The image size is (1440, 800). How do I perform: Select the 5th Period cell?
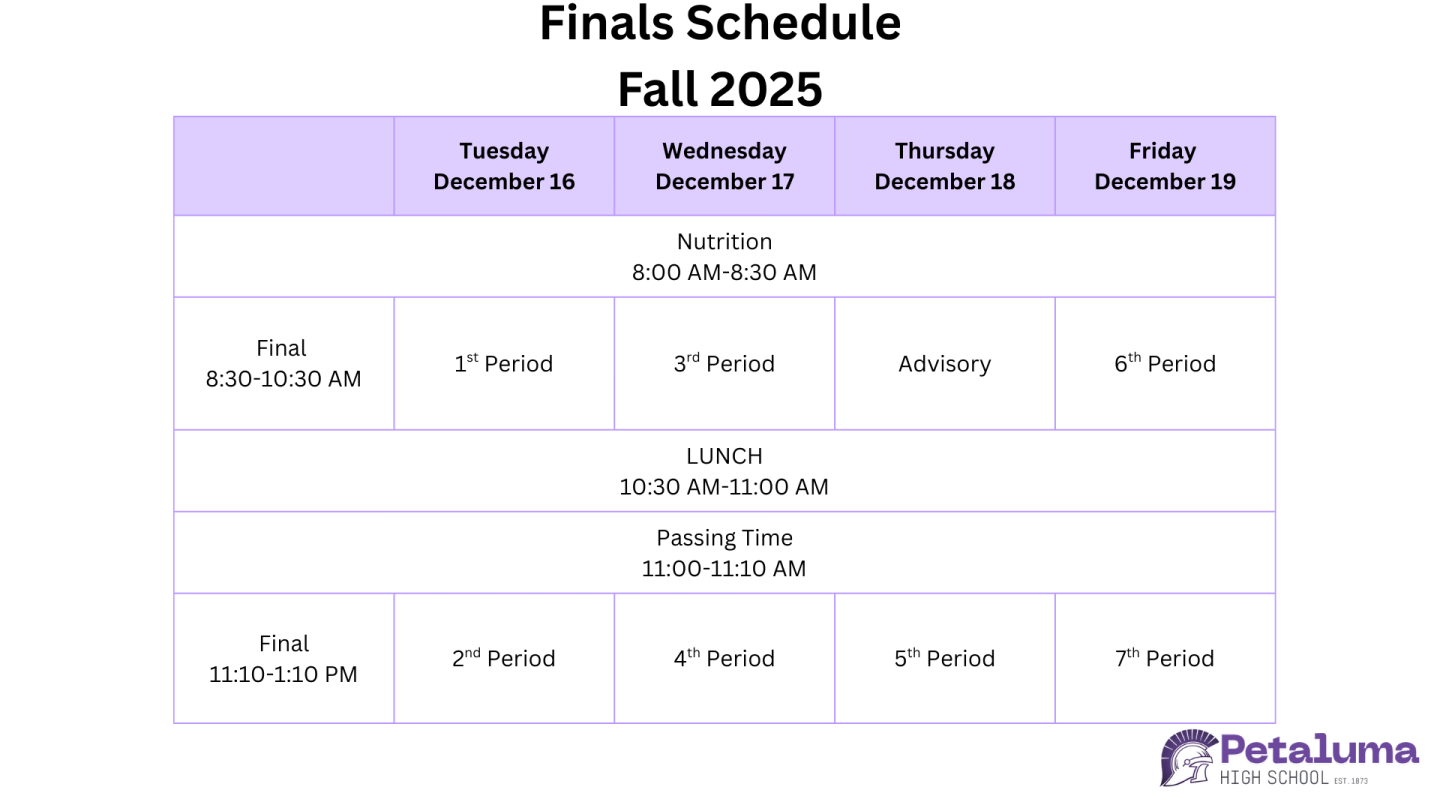point(944,659)
